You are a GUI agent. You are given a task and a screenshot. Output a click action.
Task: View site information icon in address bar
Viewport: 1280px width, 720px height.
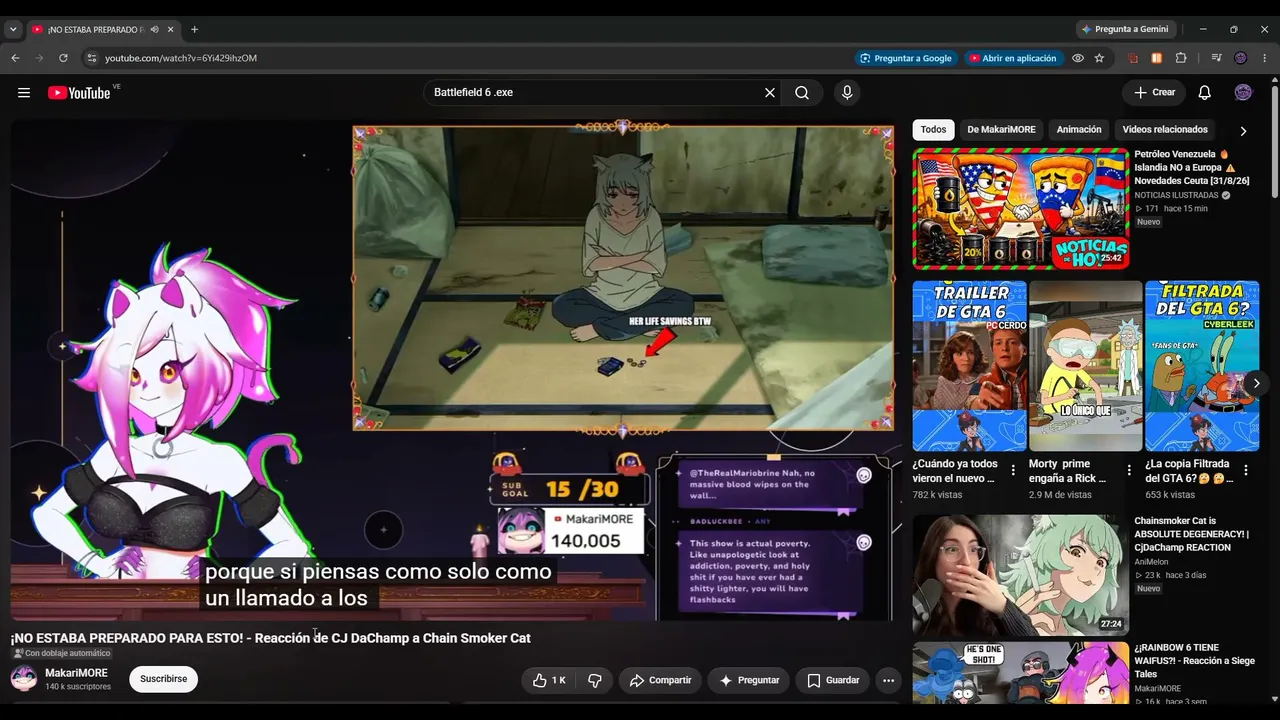(x=91, y=58)
